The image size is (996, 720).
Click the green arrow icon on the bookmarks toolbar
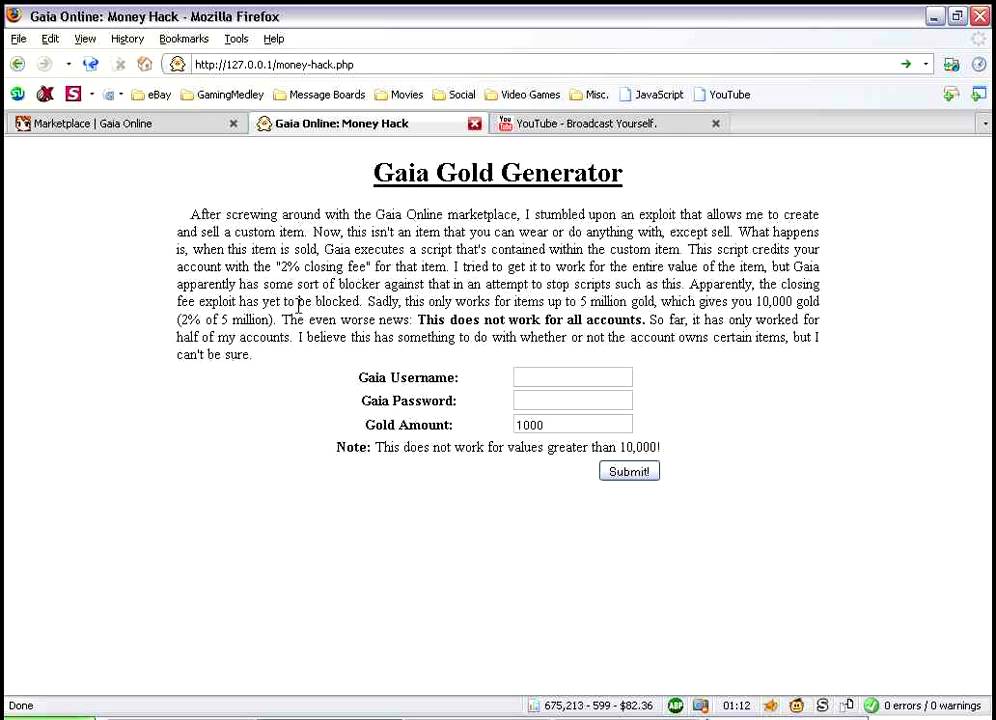951,94
